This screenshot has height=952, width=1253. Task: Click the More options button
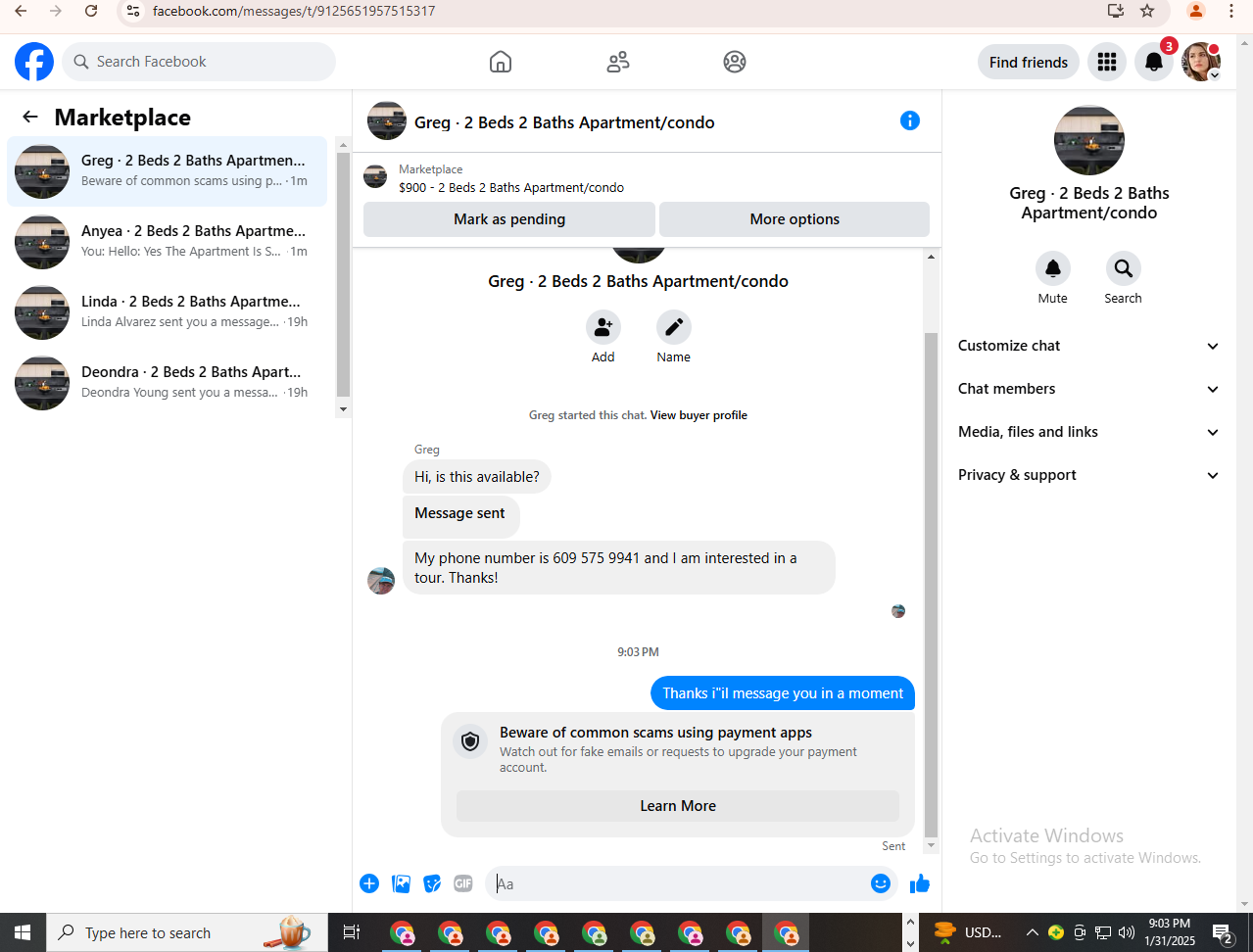[x=795, y=219]
